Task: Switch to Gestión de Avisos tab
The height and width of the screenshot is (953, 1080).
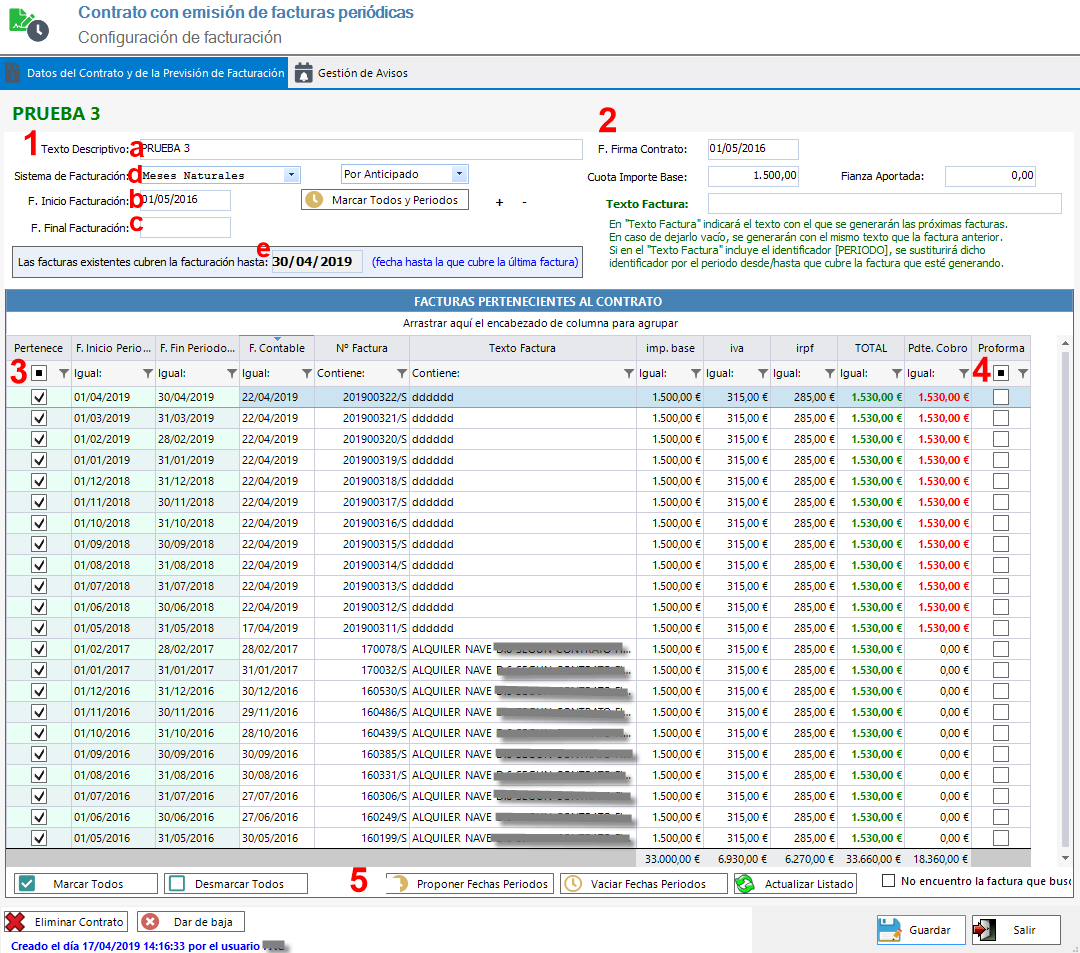Action: point(351,73)
